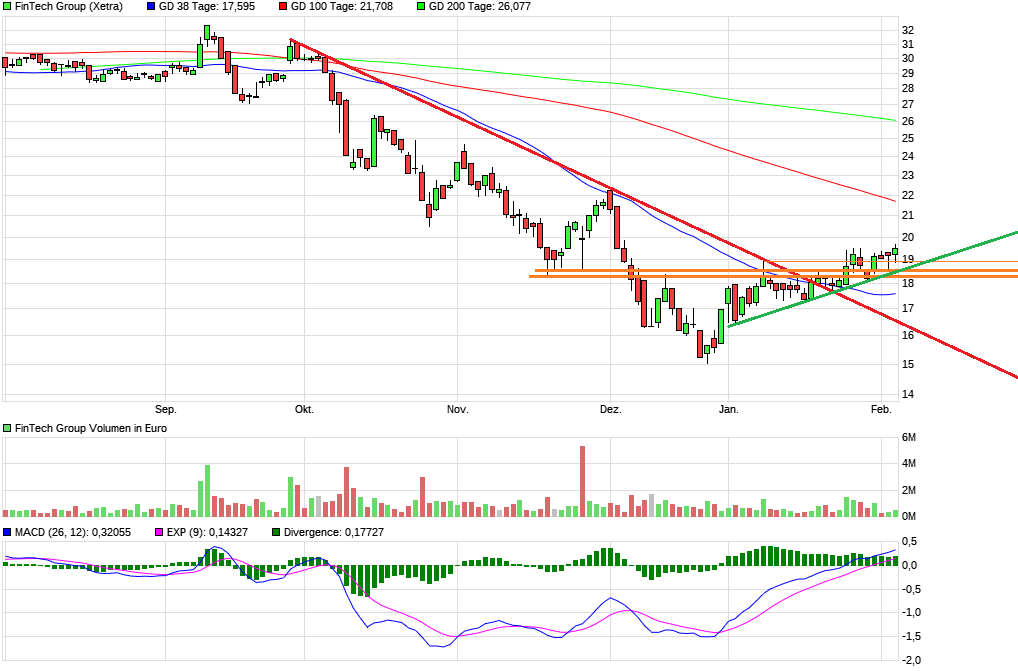Image resolution: width=1018 pixels, height=671 pixels.
Task: Click the price axis value 14
Action: click(x=908, y=394)
